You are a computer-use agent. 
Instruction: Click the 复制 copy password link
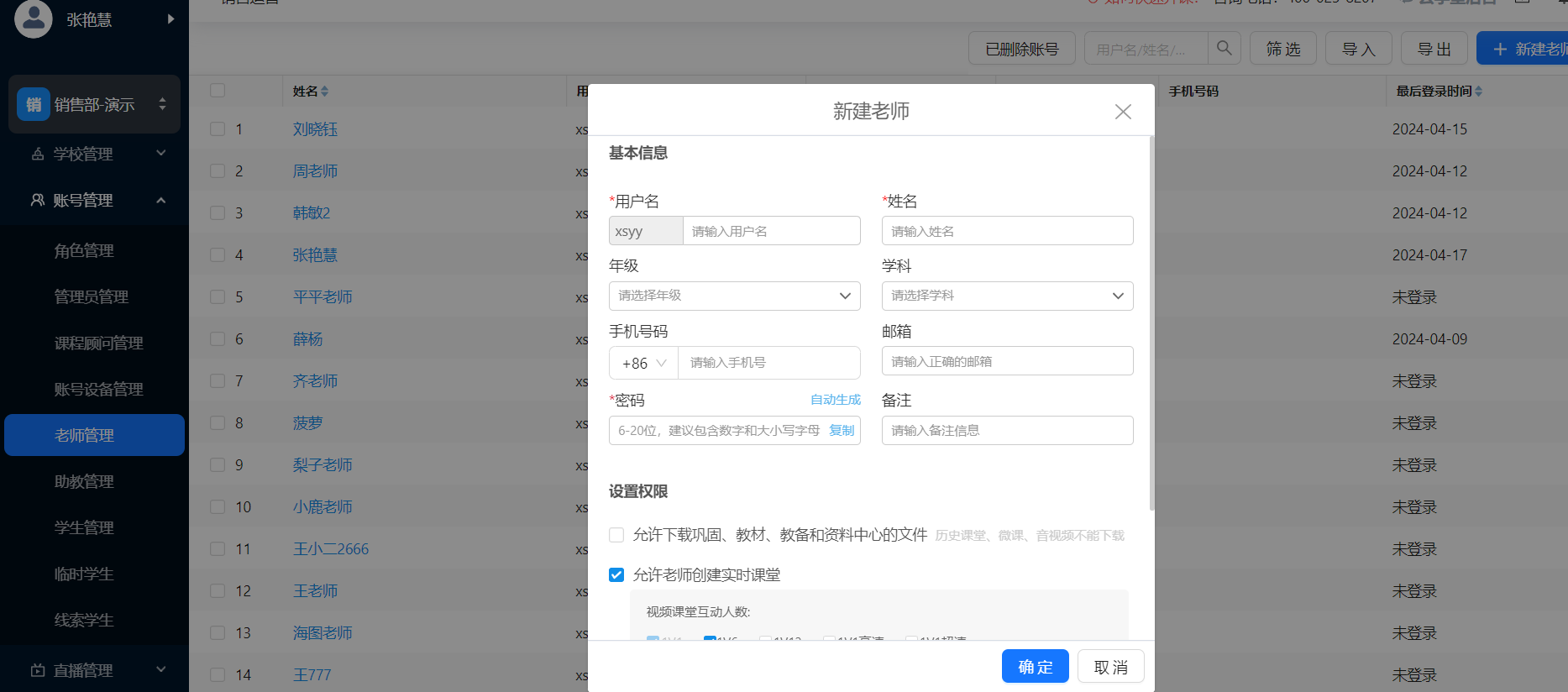point(842,430)
